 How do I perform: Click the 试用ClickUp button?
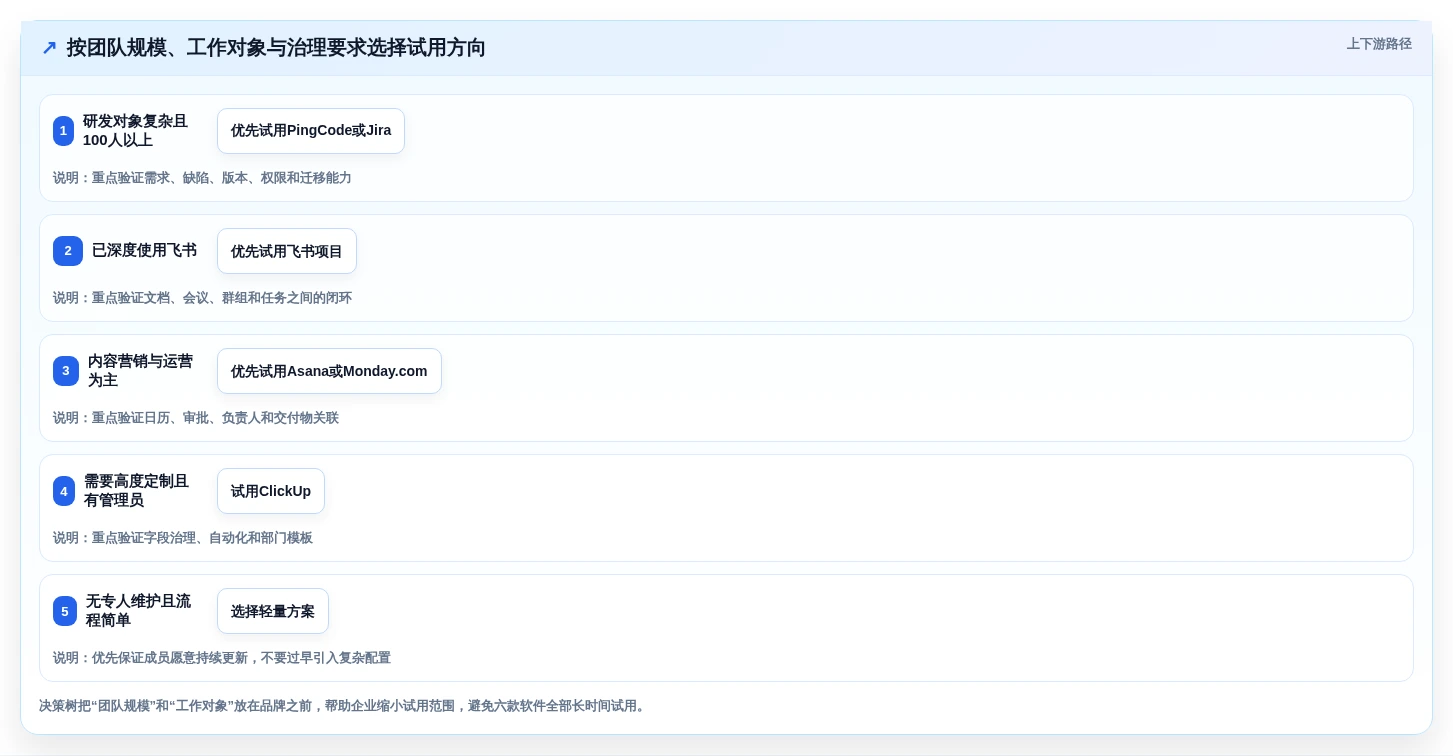271,491
